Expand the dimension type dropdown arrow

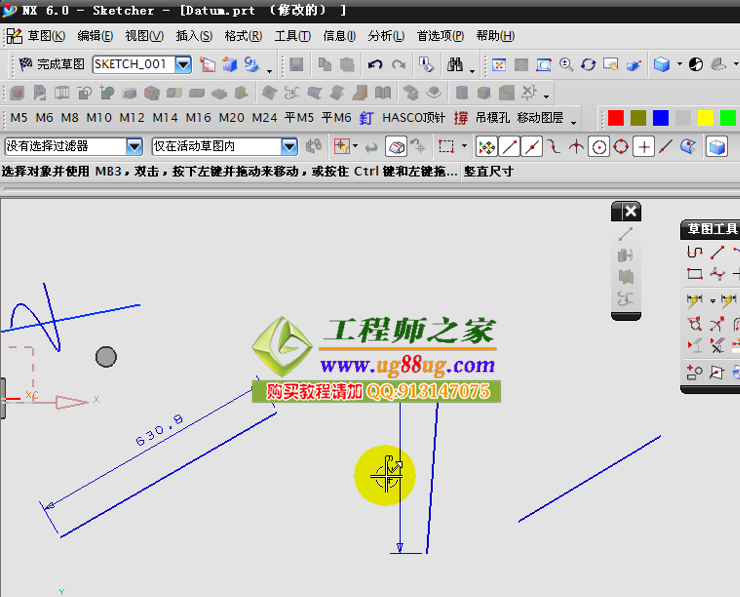tap(711, 300)
